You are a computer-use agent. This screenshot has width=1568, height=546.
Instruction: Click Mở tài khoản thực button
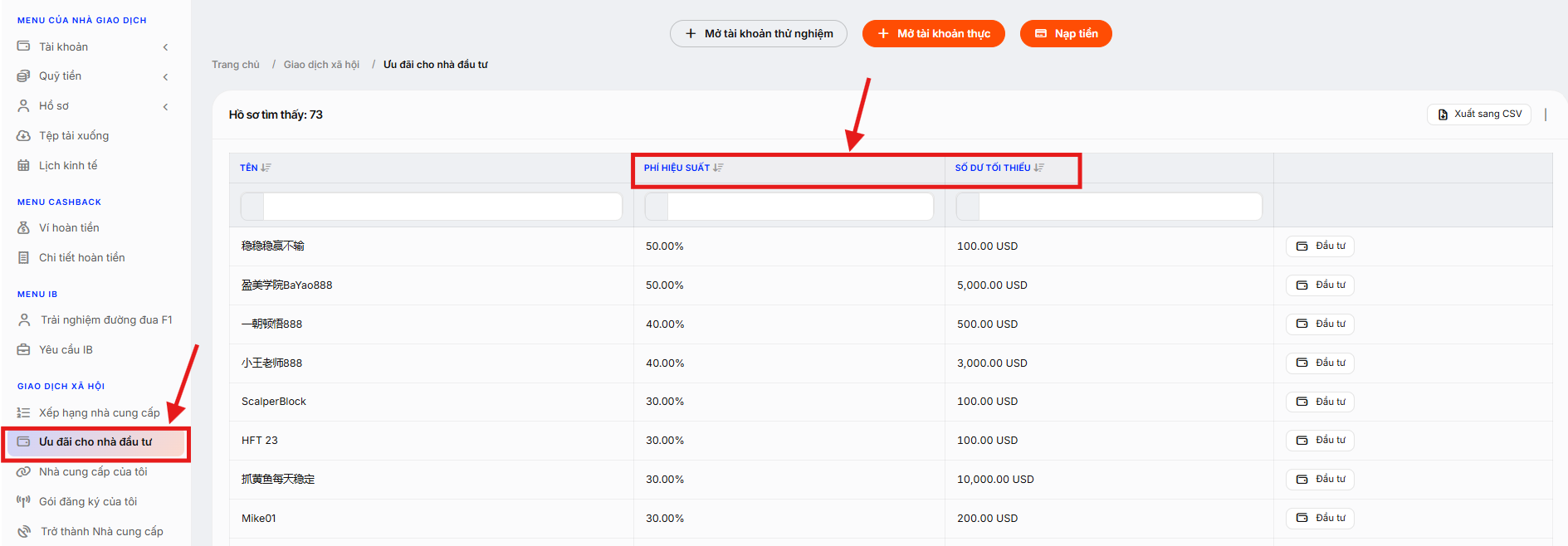click(934, 34)
